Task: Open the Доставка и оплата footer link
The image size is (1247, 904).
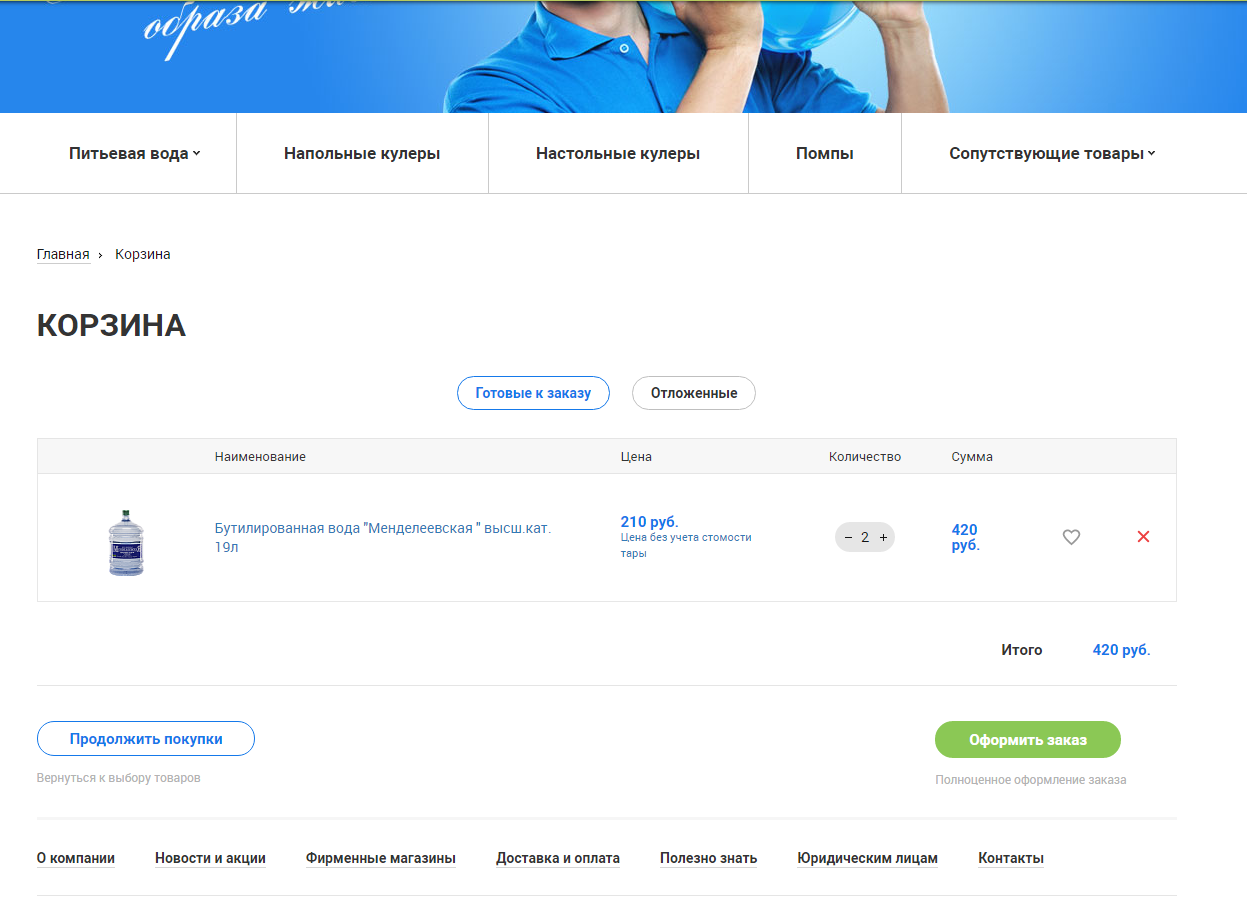Action: point(558,858)
